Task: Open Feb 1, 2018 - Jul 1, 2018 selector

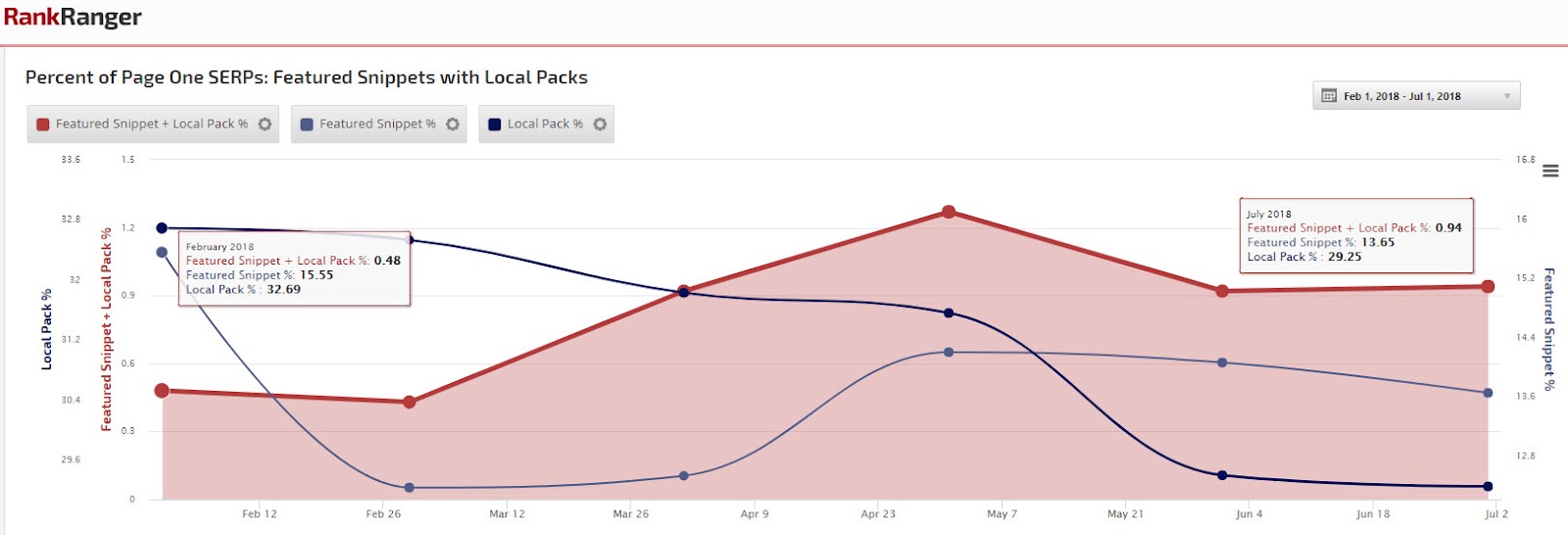Action: [x=1416, y=96]
